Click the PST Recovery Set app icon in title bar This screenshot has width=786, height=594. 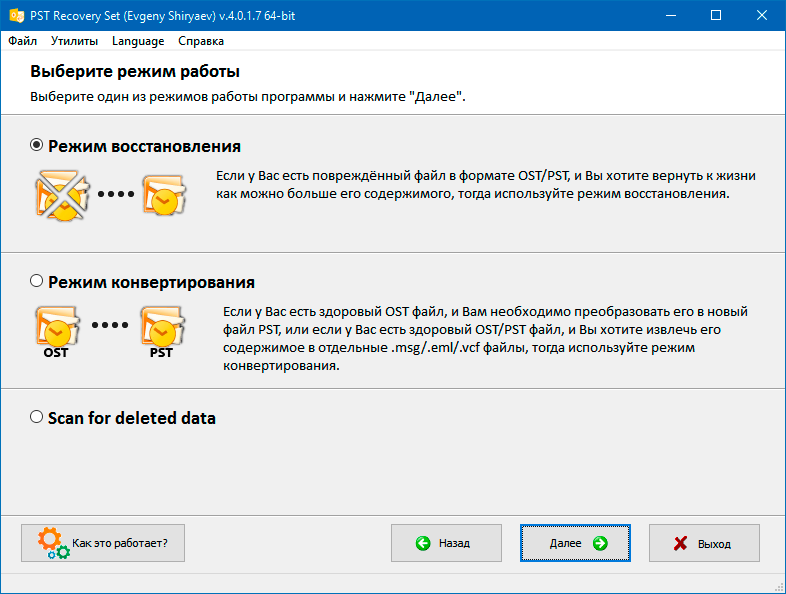pos(17,16)
